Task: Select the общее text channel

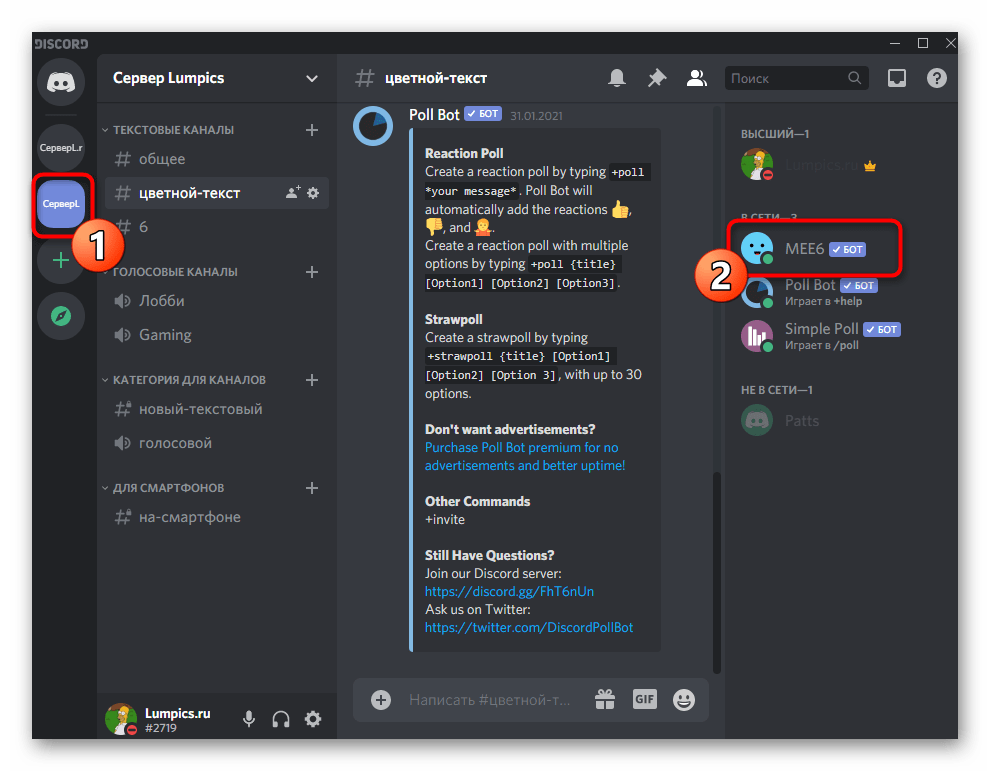Action: pyautogui.click(x=161, y=159)
